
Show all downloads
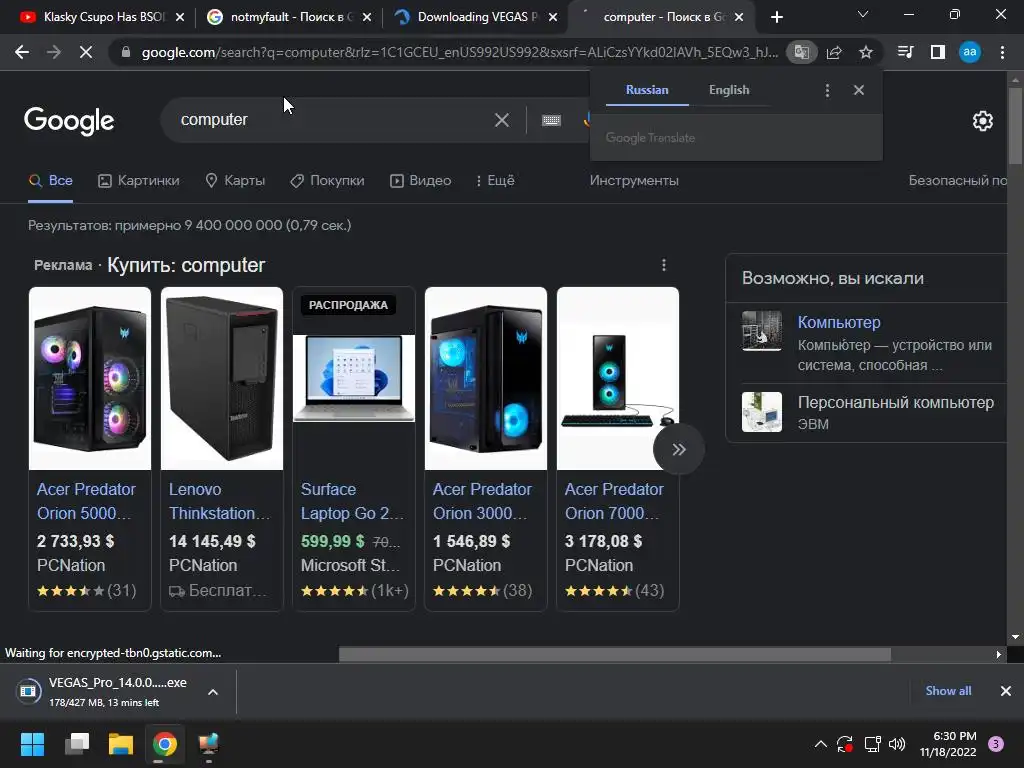[x=948, y=691]
